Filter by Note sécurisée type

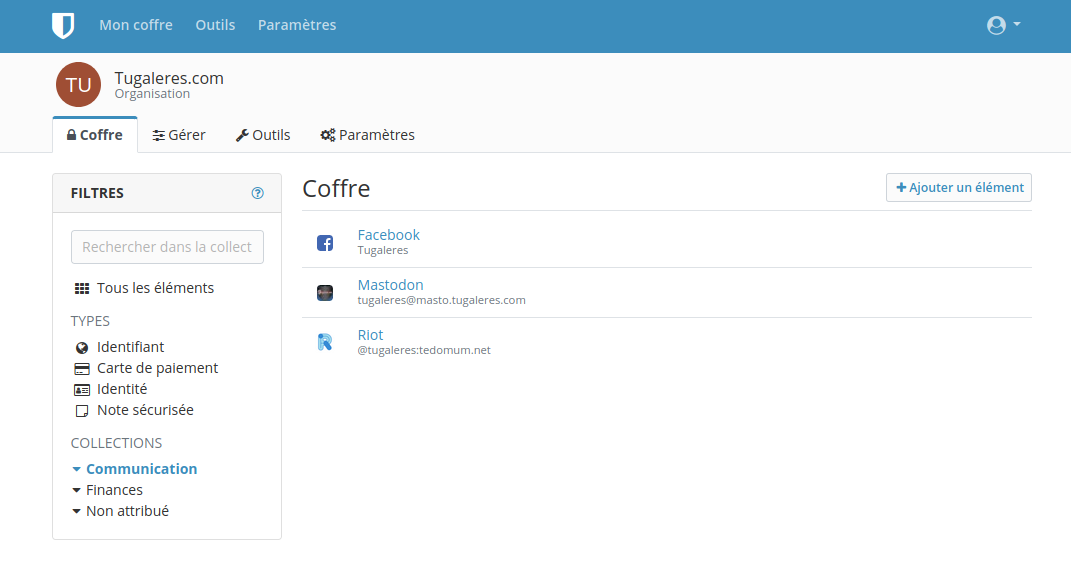[145, 410]
